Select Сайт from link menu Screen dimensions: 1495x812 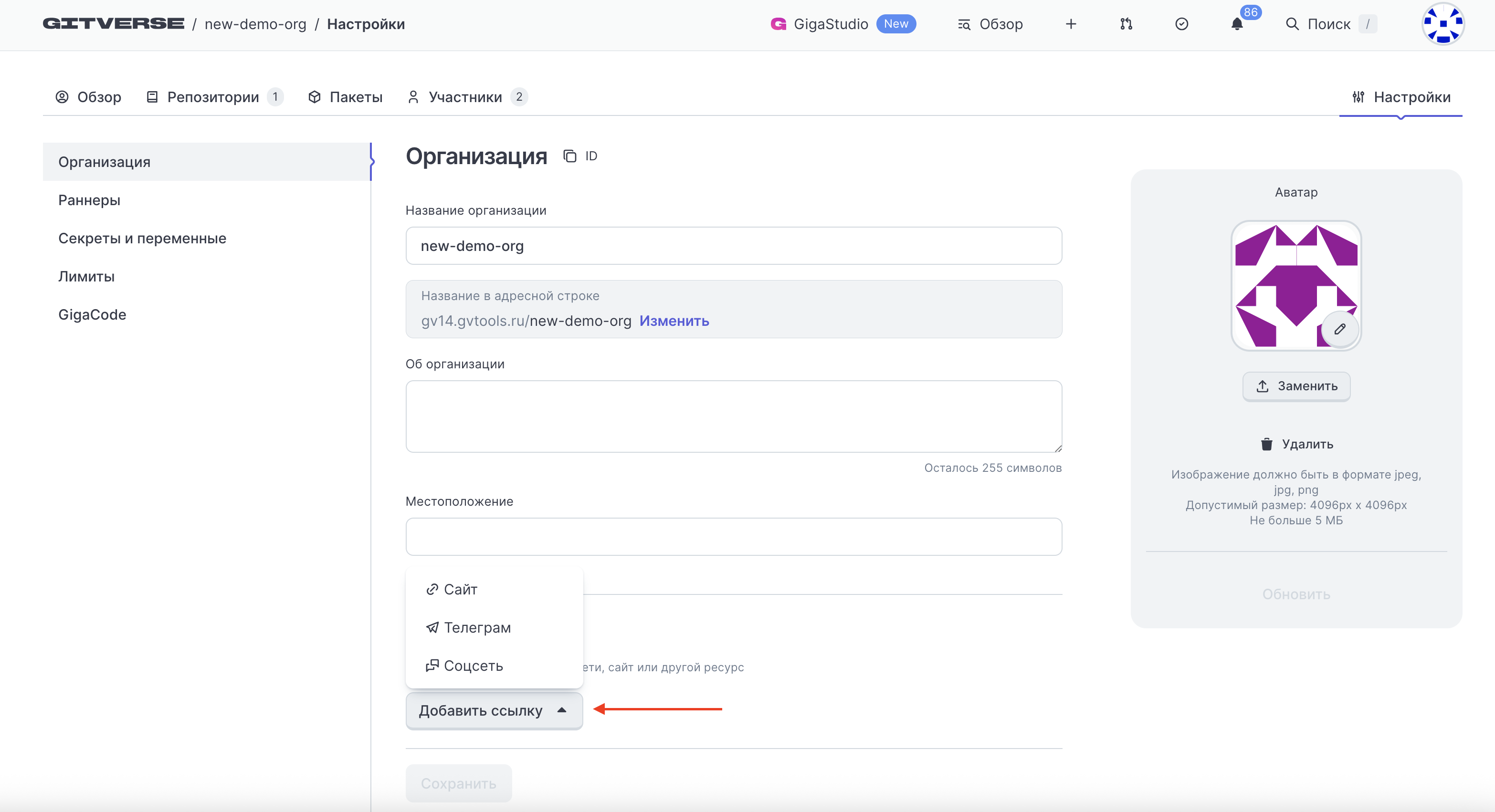[x=460, y=589]
